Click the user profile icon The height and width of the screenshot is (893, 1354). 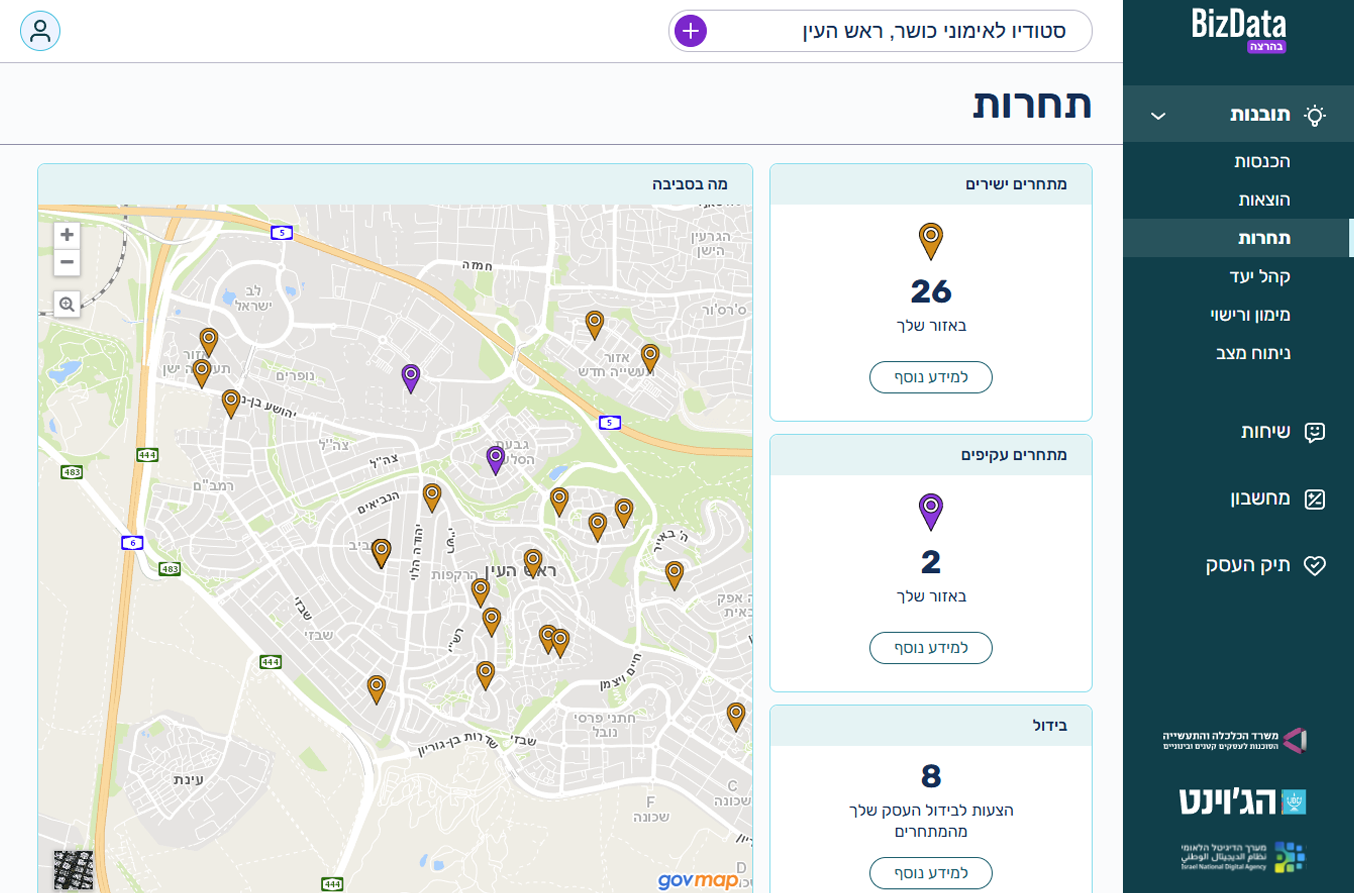click(x=40, y=31)
